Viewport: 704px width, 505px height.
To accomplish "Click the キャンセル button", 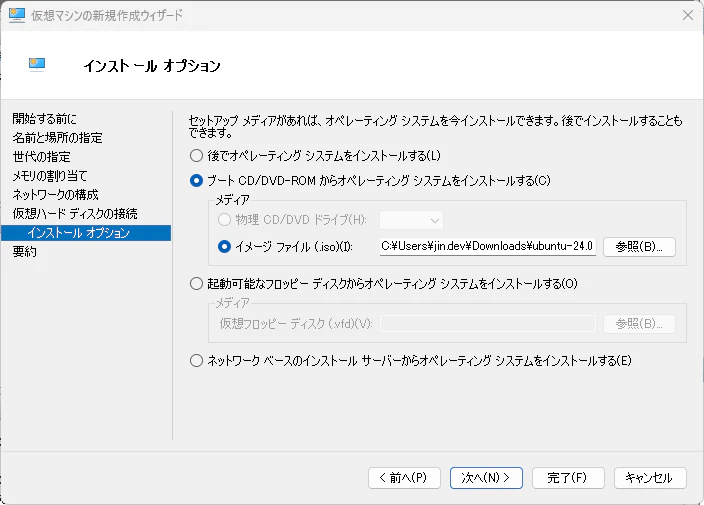I will pos(650,478).
